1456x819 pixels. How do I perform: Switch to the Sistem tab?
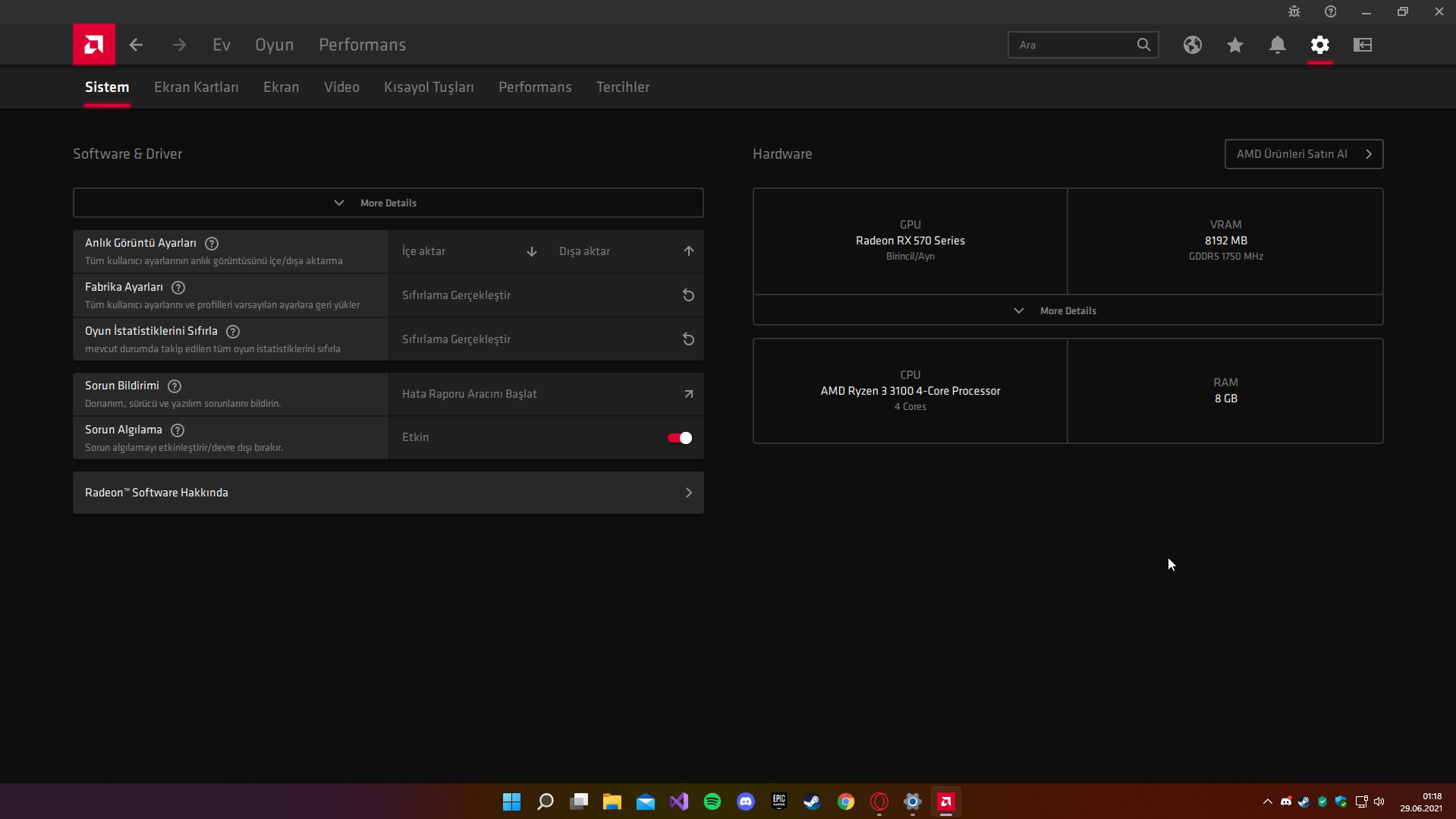tap(107, 87)
